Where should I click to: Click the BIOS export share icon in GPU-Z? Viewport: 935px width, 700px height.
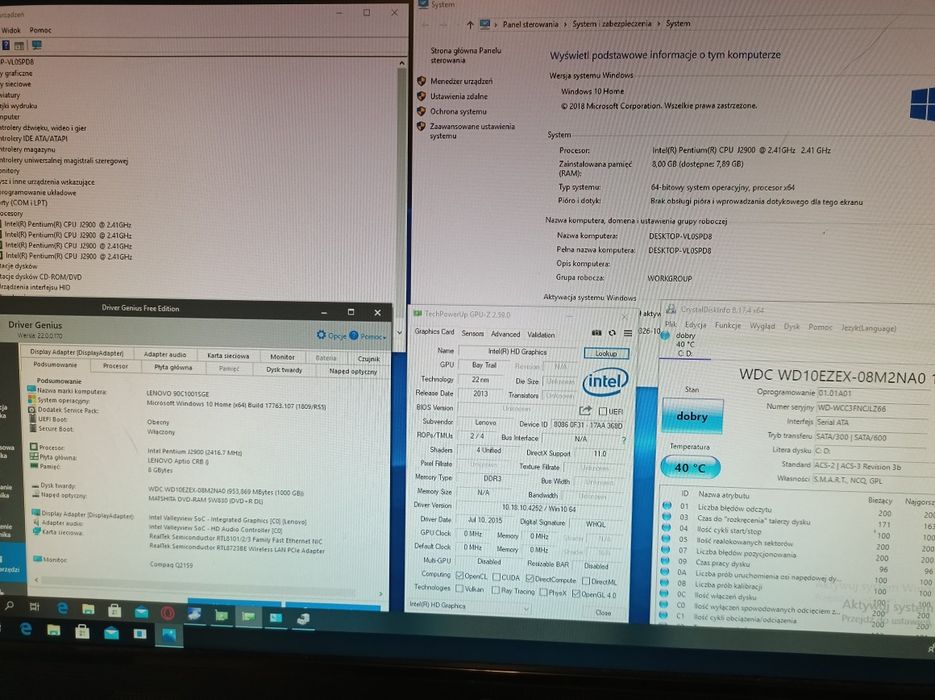[x=585, y=410]
